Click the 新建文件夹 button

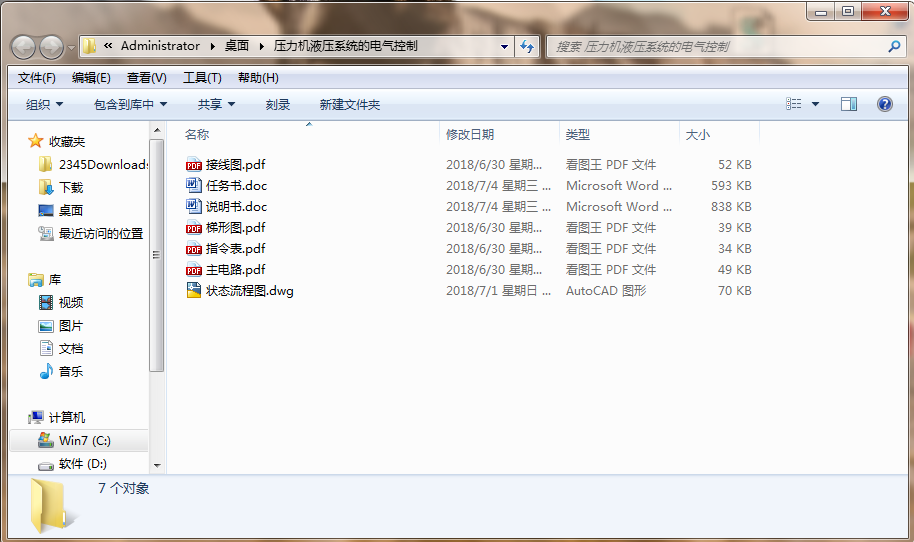(x=350, y=104)
